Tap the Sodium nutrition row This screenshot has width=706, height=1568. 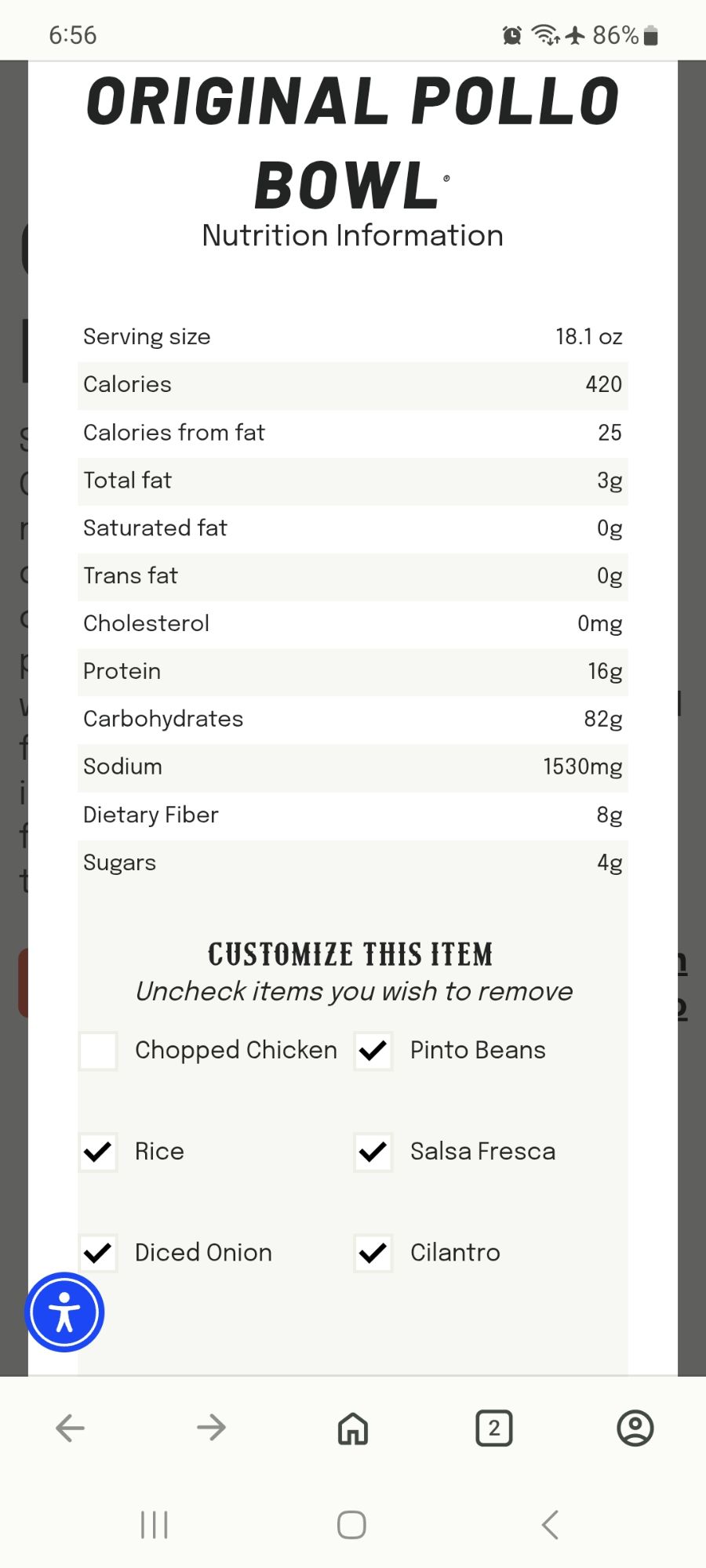point(352,767)
